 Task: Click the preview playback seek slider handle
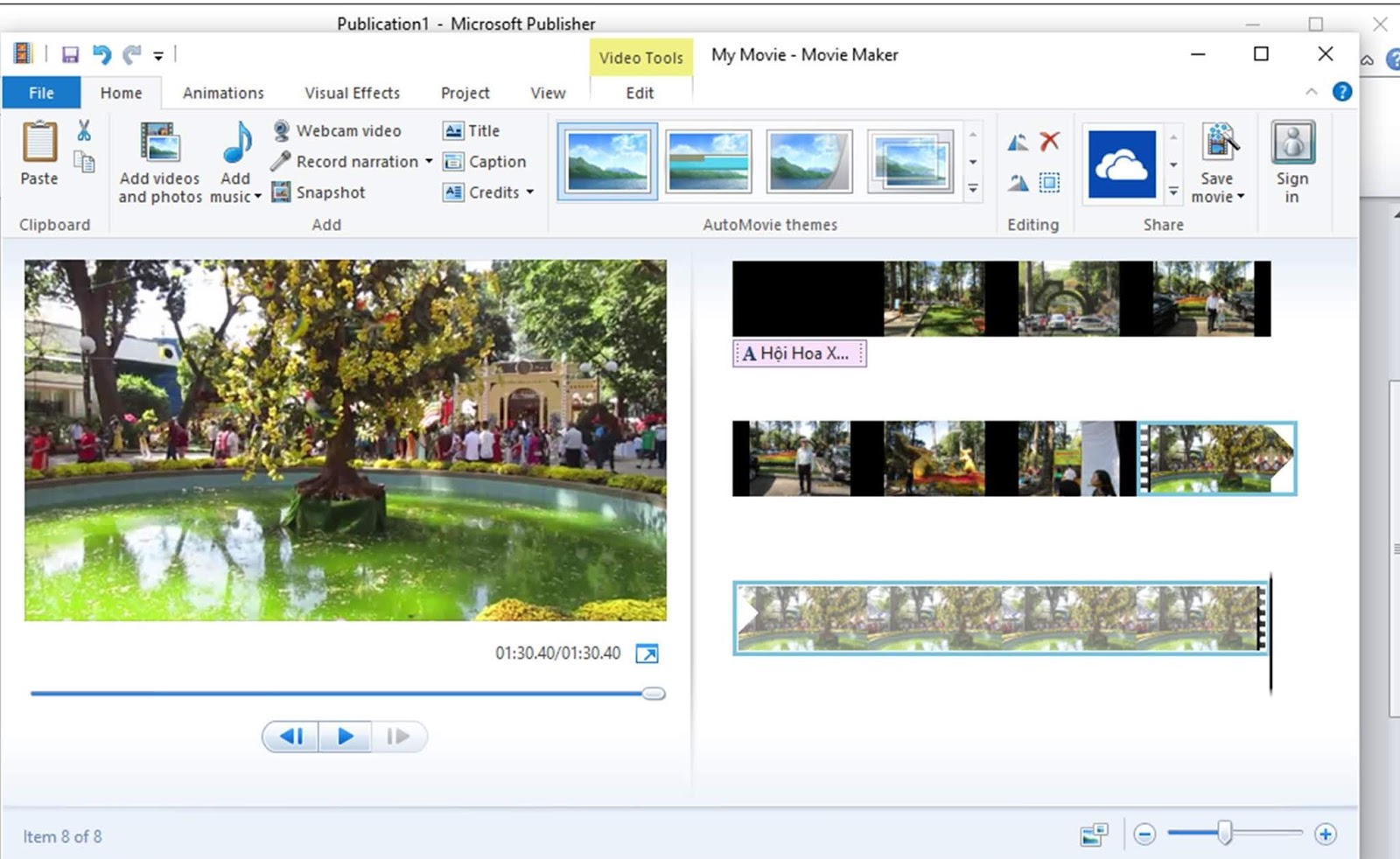tap(653, 694)
